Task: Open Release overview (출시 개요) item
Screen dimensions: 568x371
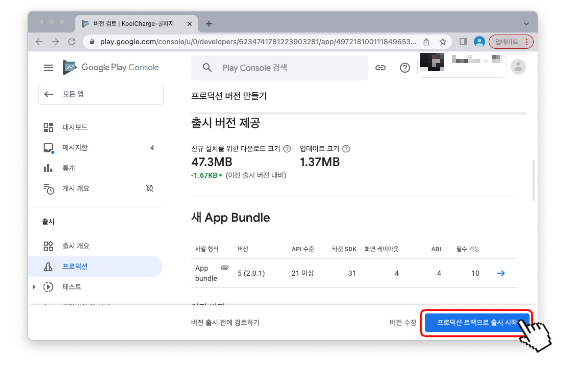Action: (x=96, y=246)
